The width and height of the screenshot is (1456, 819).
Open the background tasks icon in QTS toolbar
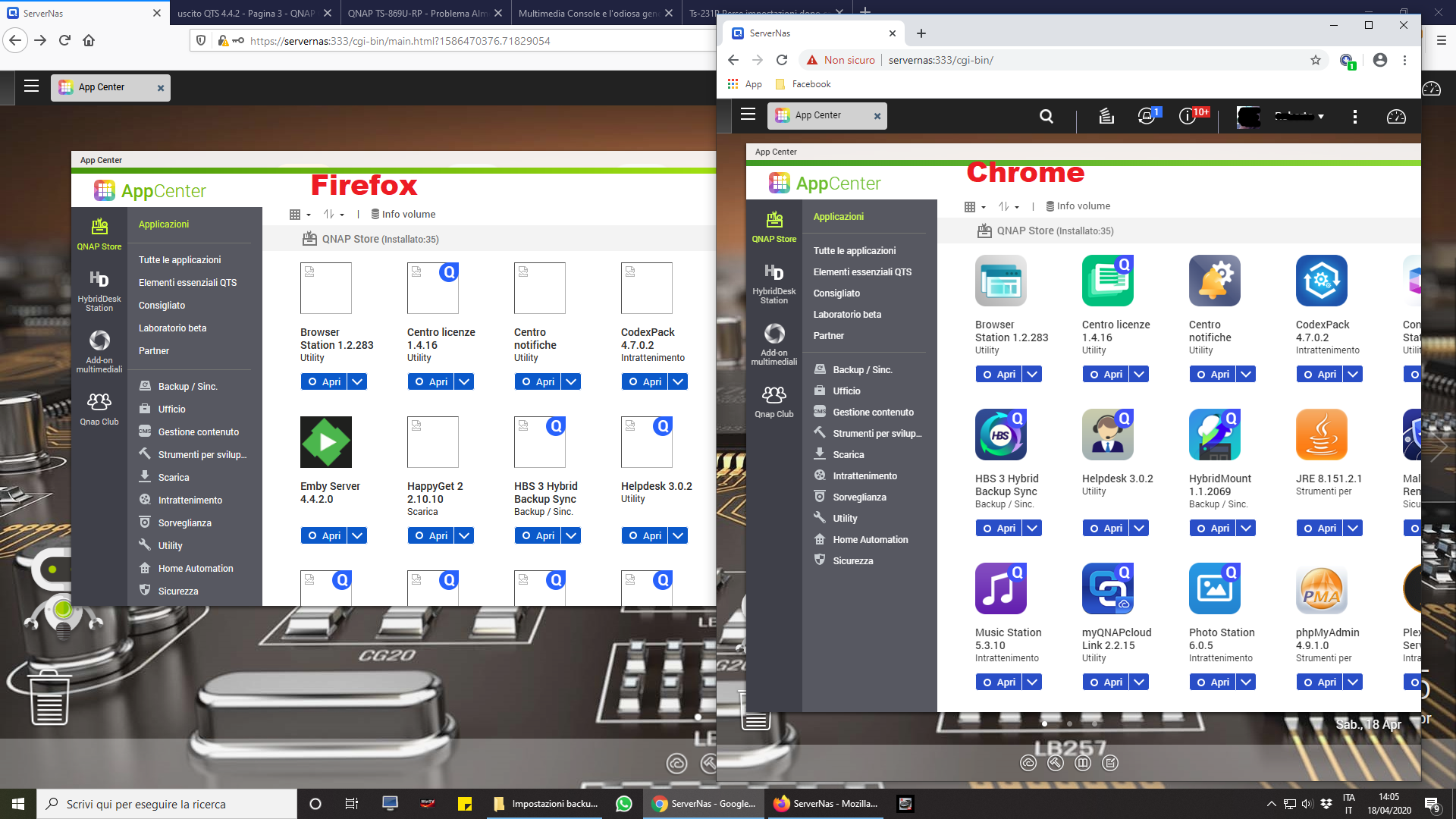click(1106, 116)
